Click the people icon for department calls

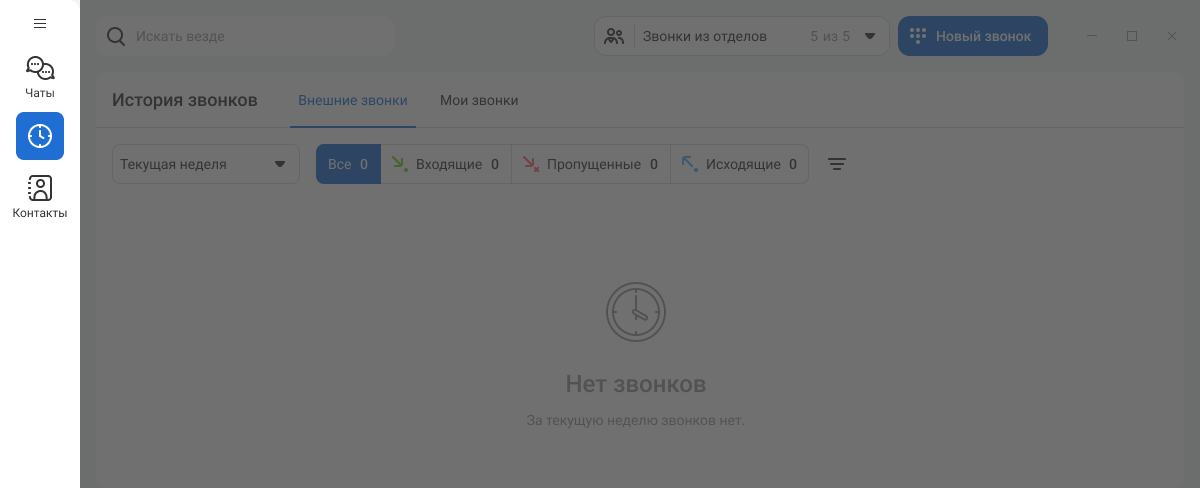614,36
